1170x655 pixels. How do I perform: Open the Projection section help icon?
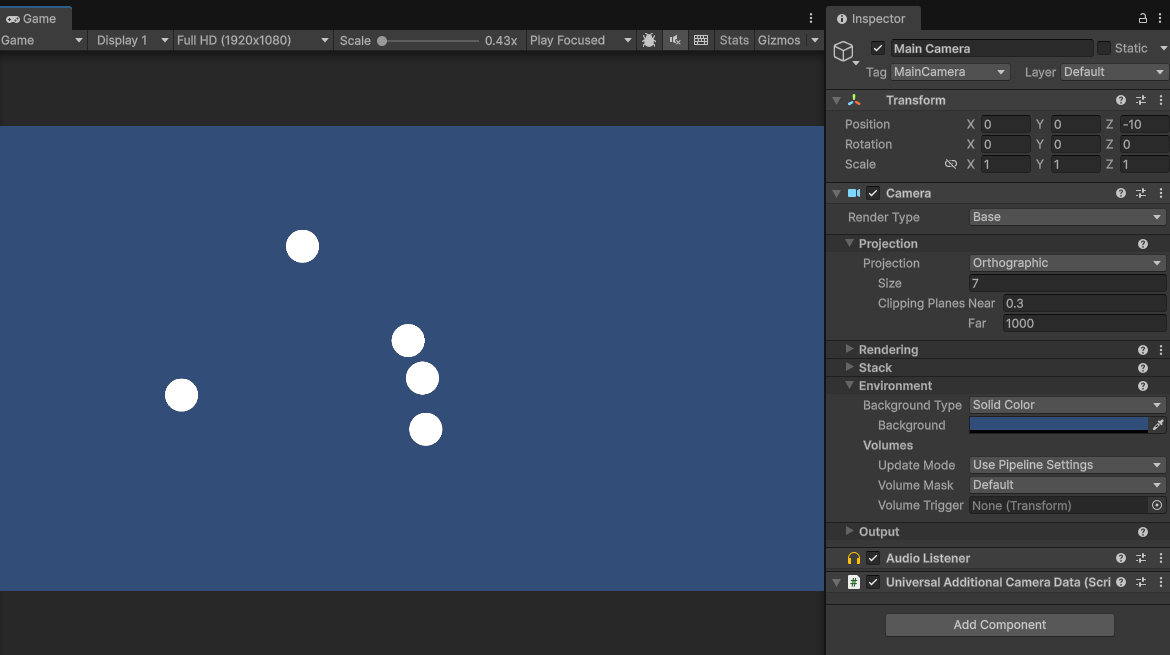(x=1142, y=244)
